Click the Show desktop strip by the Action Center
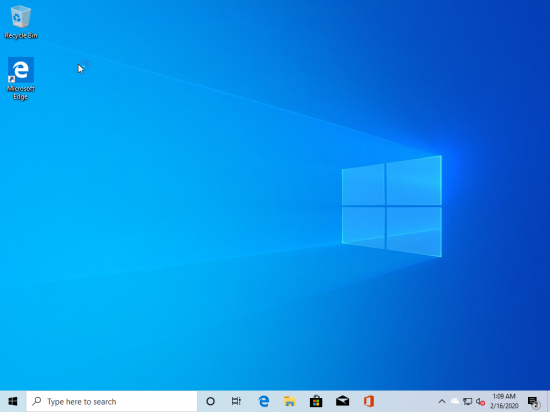This screenshot has width=550, height=412. [x=548, y=401]
